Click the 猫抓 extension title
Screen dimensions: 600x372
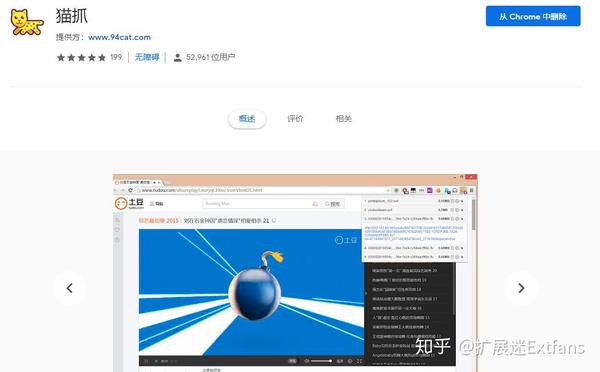click(x=72, y=16)
